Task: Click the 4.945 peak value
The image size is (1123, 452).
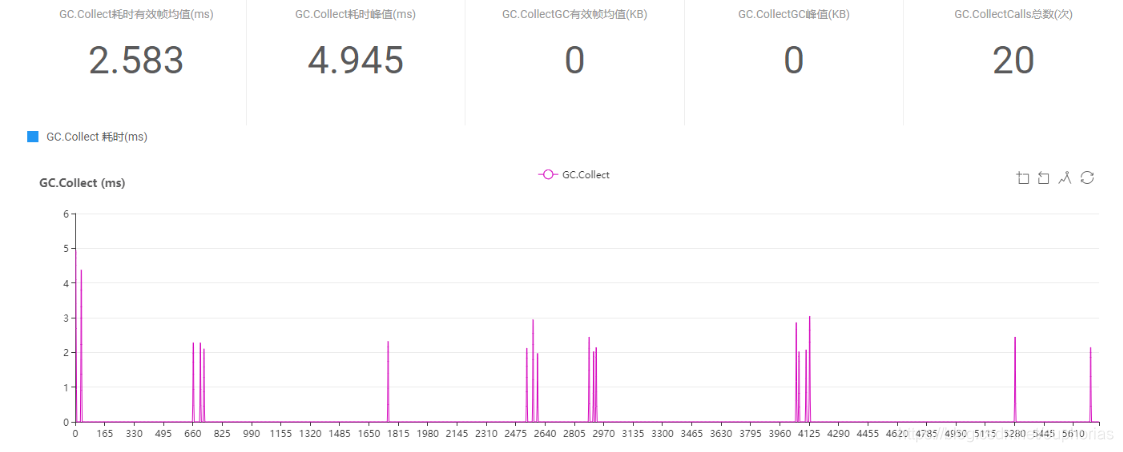Action: pos(355,60)
